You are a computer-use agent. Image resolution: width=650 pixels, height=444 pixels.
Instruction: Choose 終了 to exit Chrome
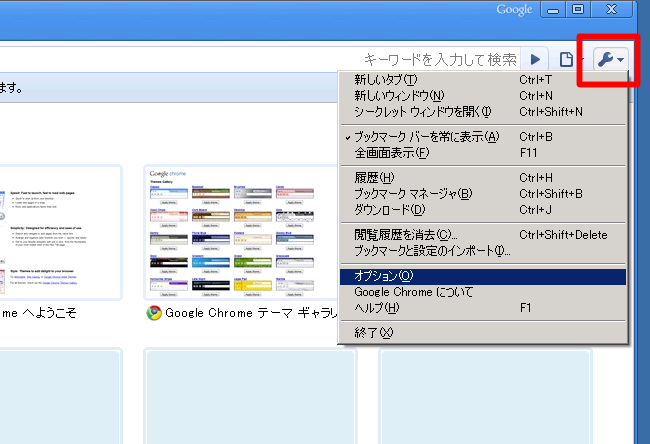374,333
